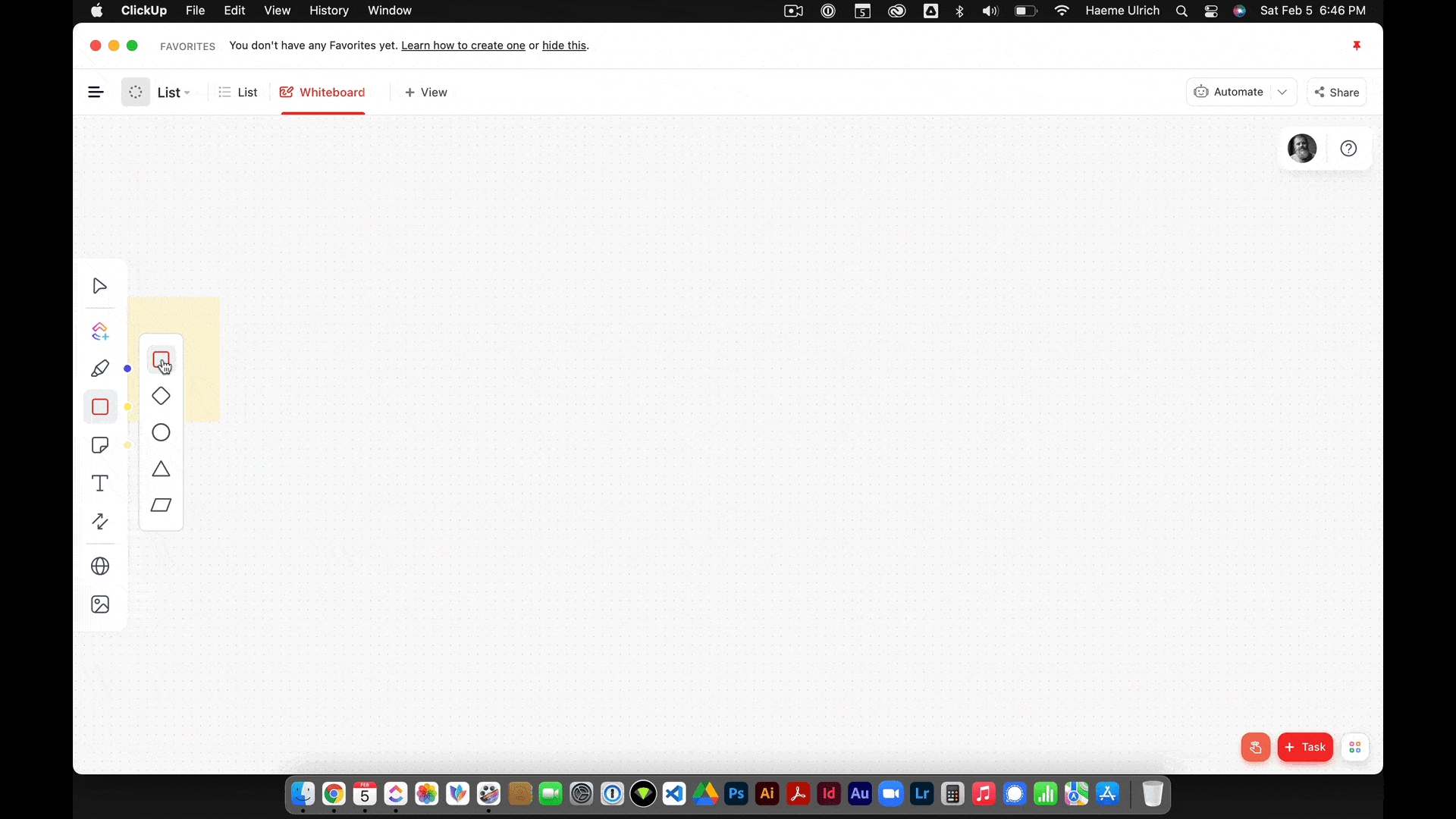The image size is (1456, 819).
Task: Open the History menu
Action: (x=328, y=11)
